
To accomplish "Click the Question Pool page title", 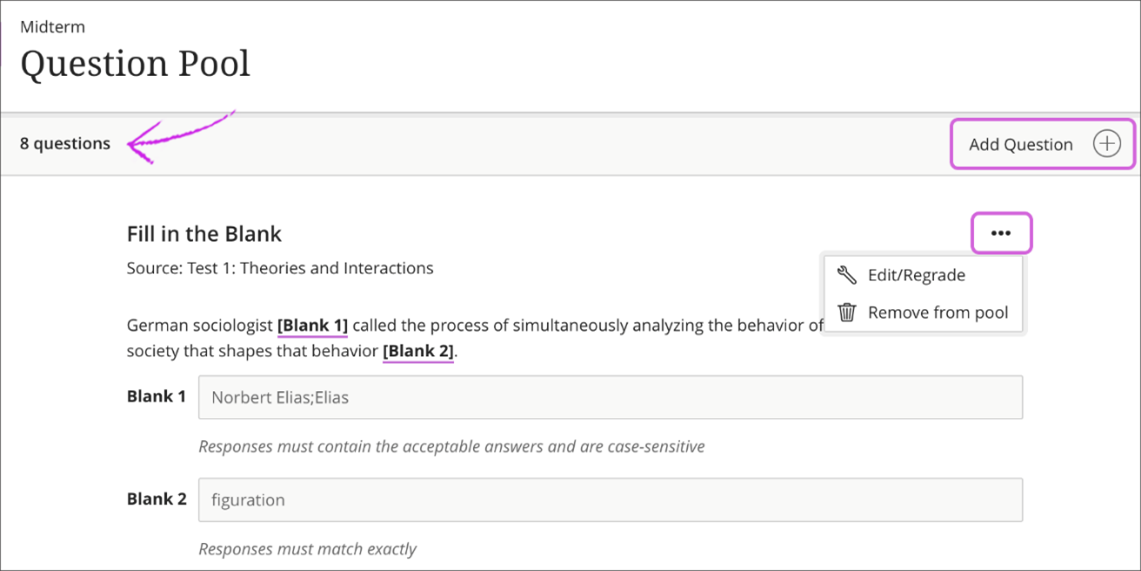I will pyautogui.click(x=135, y=64).
